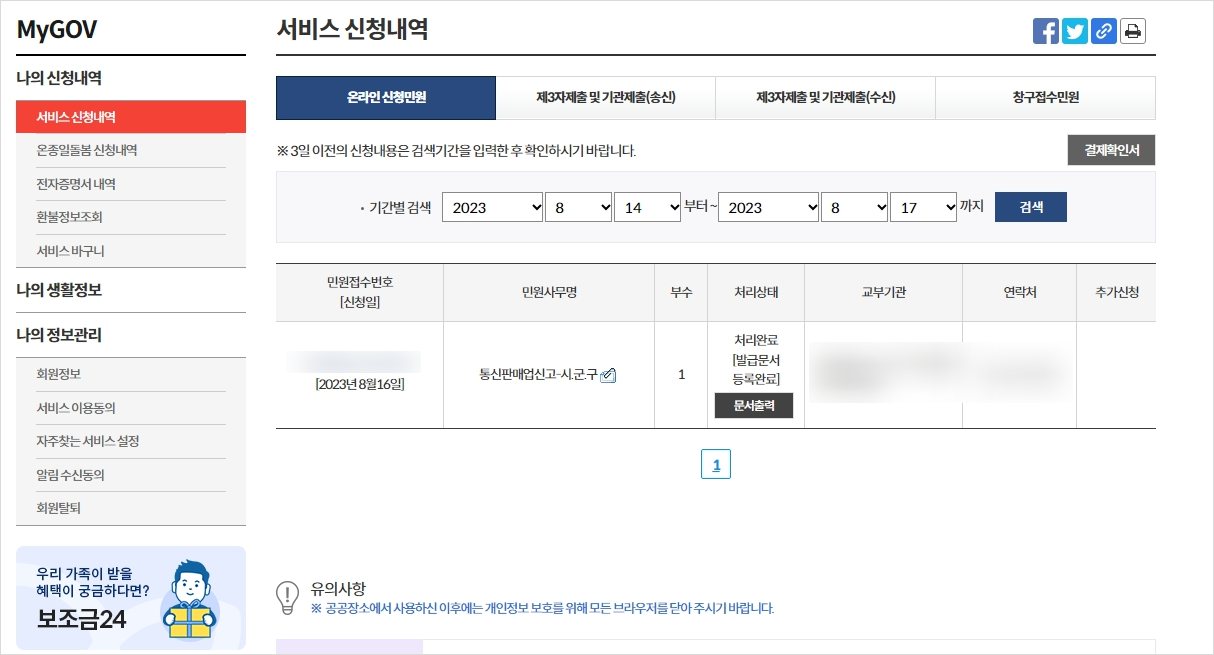Copy the page URL using link icon
The width and height of the screenshot is (1214, 655).
pos(1103,30)
